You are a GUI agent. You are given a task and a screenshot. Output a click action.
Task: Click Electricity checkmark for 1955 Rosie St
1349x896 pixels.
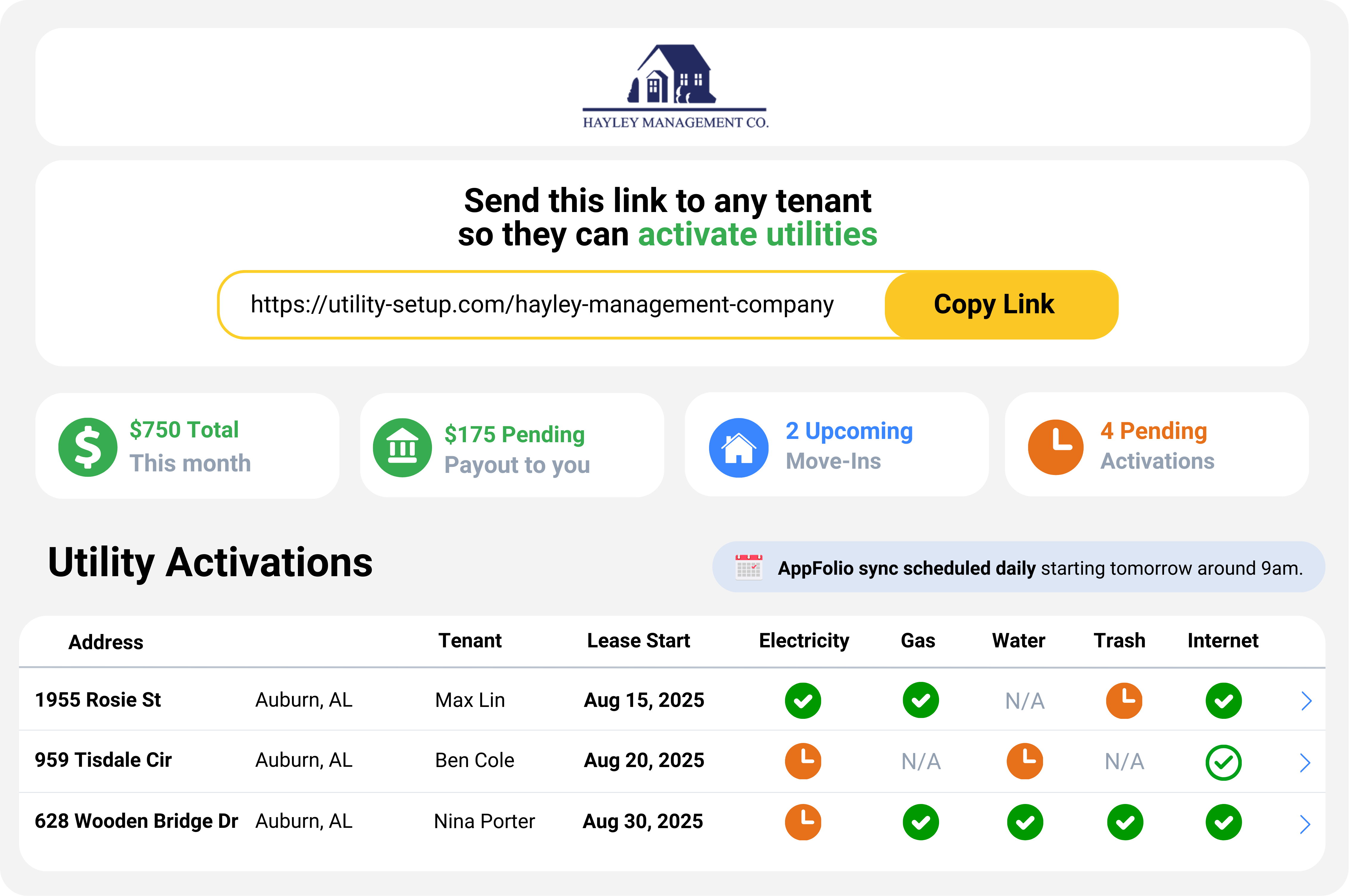(803, 701)
